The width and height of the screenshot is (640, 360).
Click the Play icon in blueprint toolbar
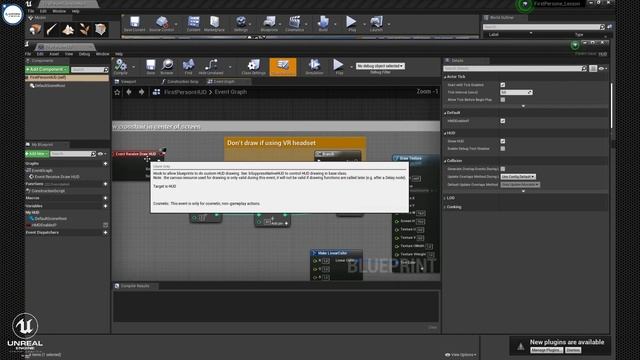[338, 66]
